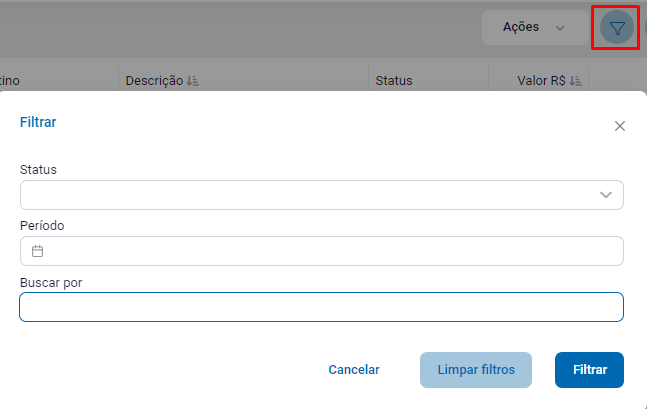Click sort icon beside Descrição

pyautogui.click(x=193, y=81)
